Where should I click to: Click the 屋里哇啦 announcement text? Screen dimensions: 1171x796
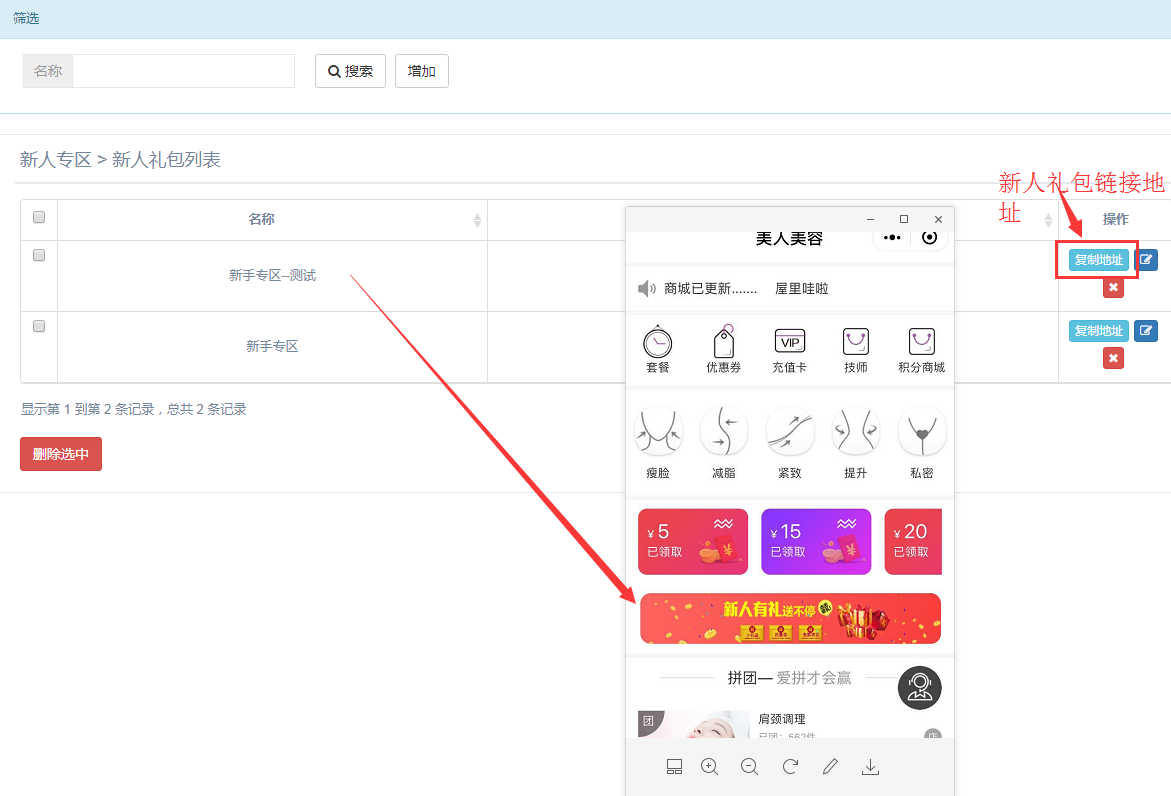[x=801, y=288]
